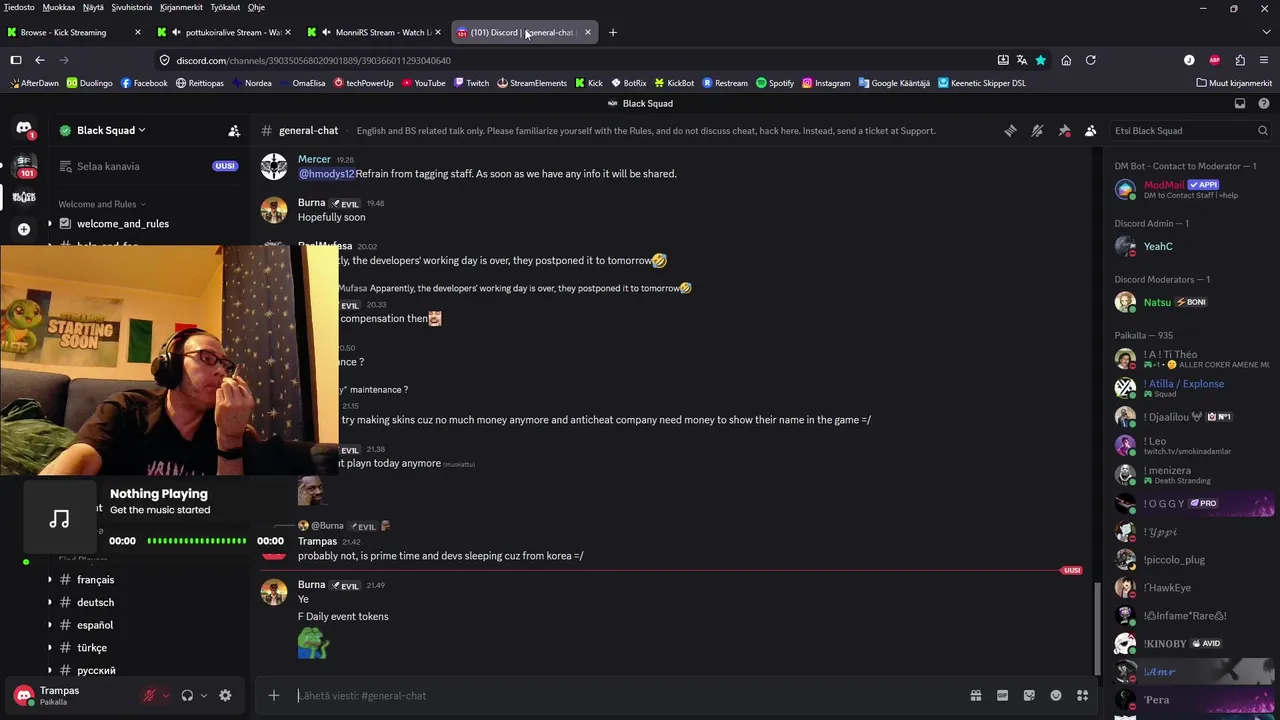
Task: Open the Discord inbox icon
Action: 1240,104
